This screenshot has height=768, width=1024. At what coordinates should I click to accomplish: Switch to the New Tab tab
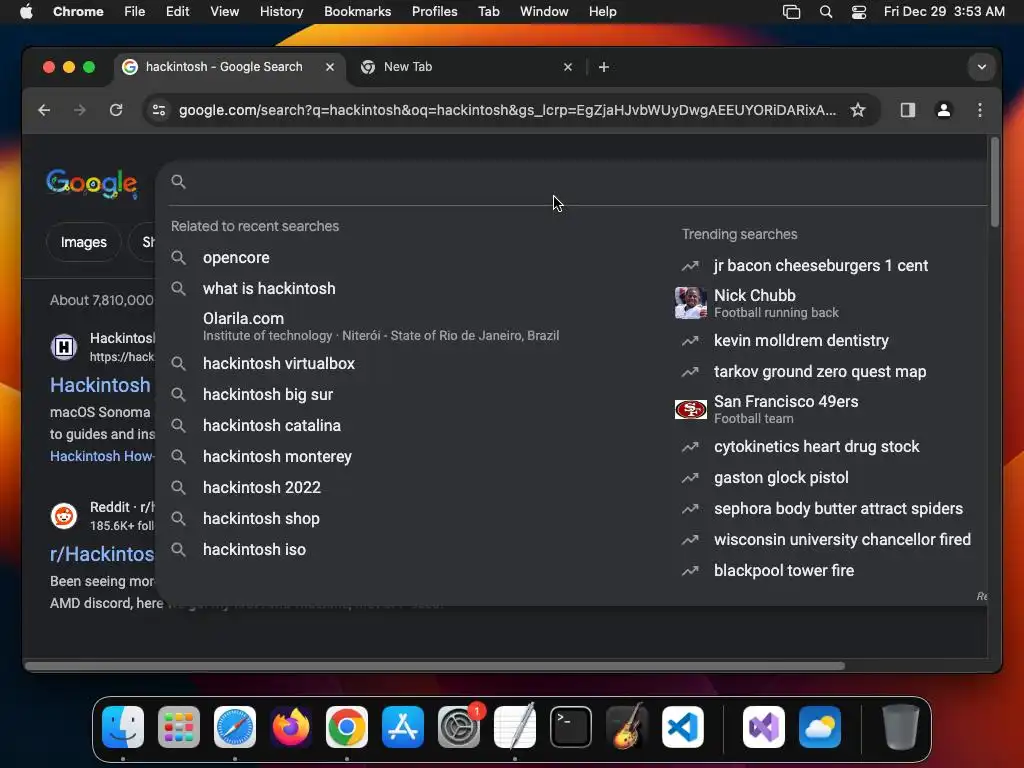[466, 67]
